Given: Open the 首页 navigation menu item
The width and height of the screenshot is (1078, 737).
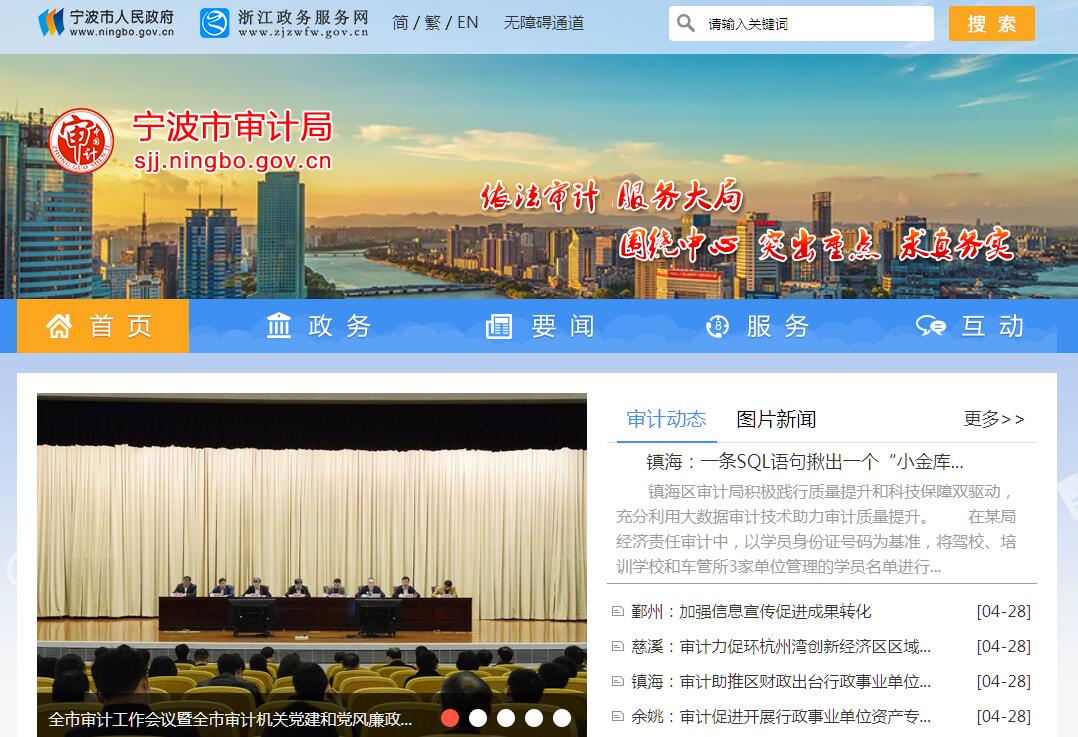Looking at the screenshot, I should [x=103, y=326].
